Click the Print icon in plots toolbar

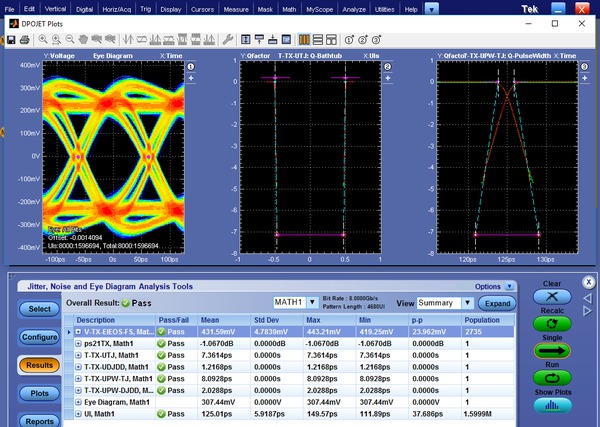tap(24, 41)
